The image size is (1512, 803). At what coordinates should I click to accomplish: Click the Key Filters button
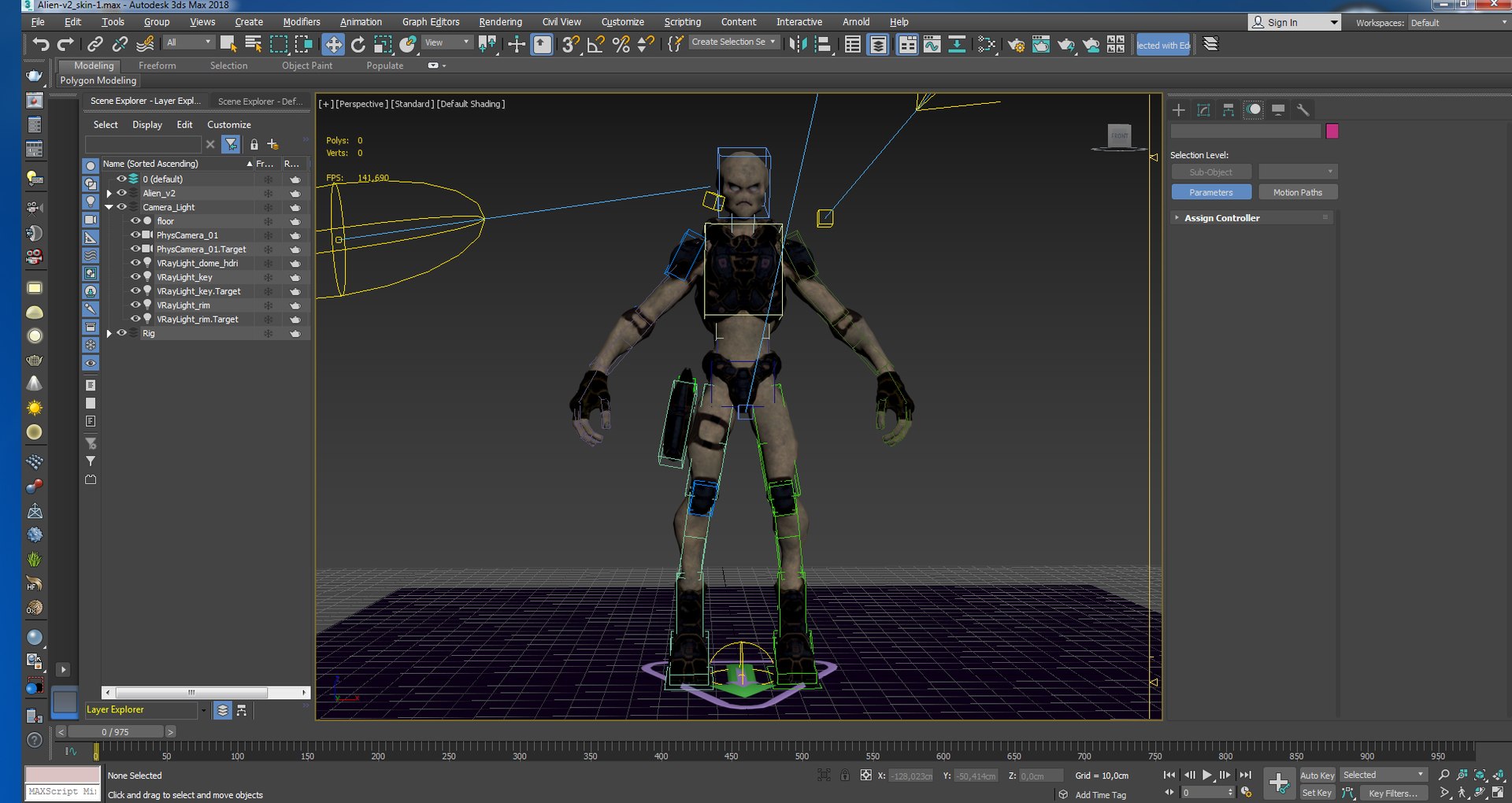click(x=1392, y=793)
